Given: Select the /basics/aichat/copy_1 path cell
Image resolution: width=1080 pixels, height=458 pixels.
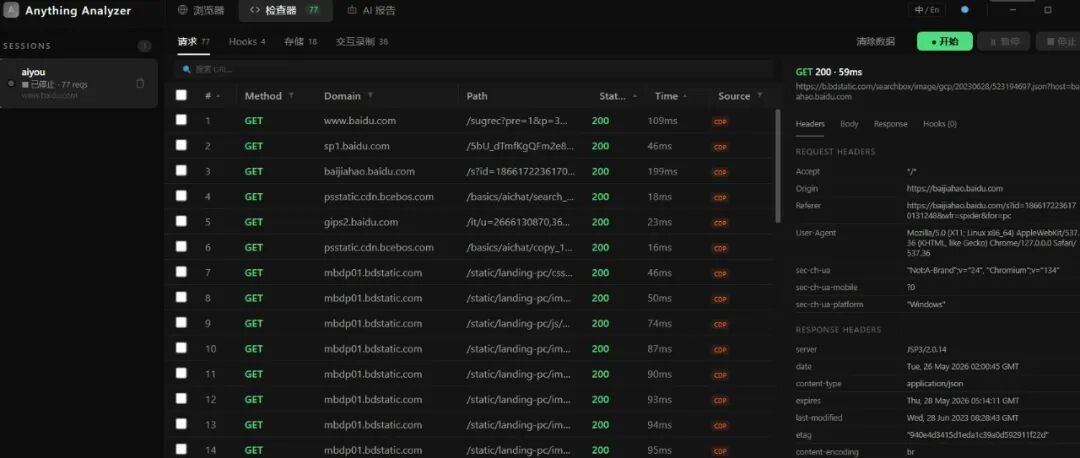Looking at the screenshot, I should pos(519,247).
